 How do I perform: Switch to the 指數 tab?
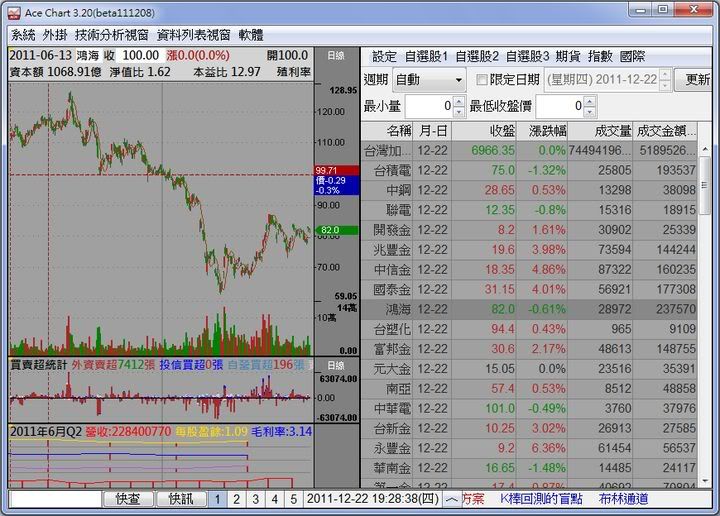click(600, 56)
